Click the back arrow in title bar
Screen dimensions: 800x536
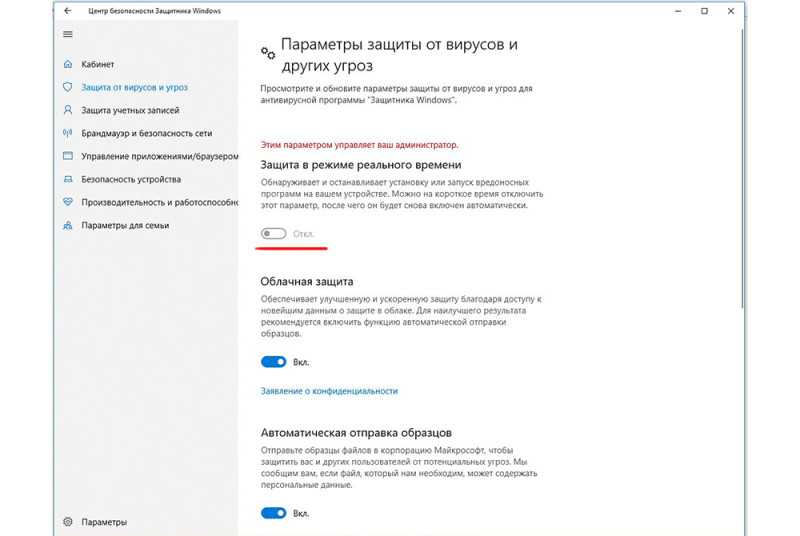point(68,11)
